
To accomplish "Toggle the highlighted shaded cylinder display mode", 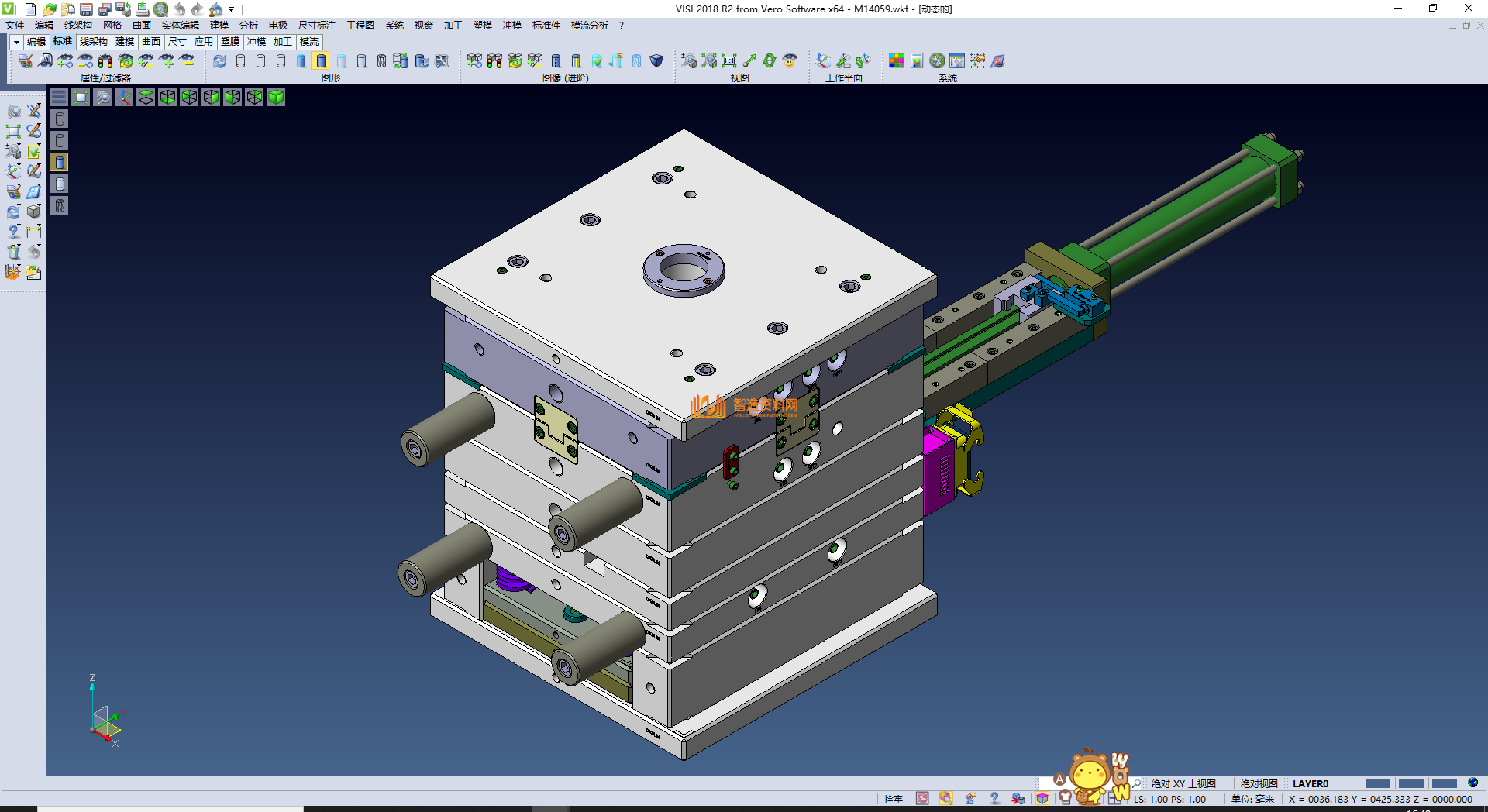I will (x=321, y=60).
